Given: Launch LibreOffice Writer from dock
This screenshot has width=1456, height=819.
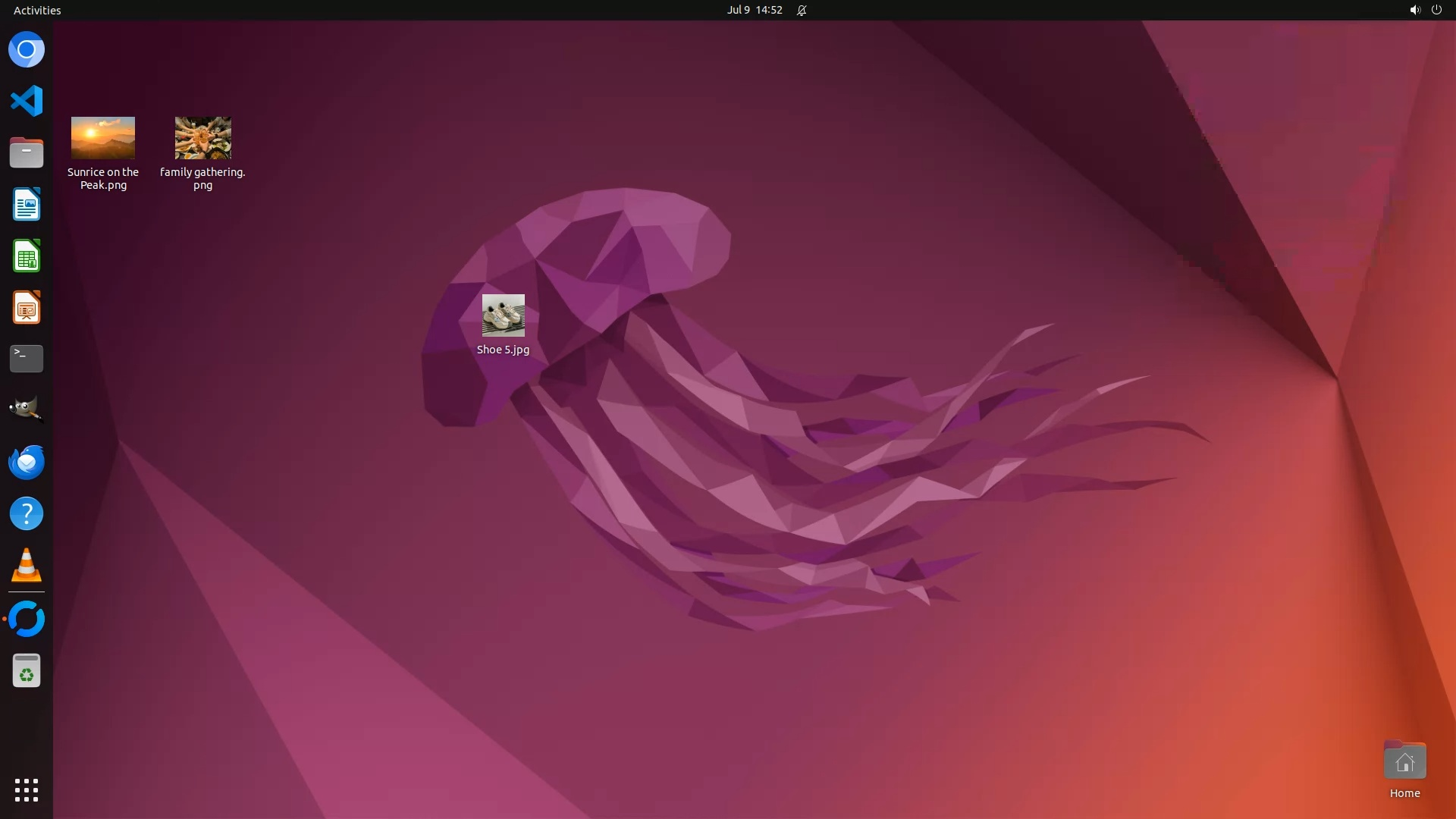Looking at the screenshot, I should (27, 204).
